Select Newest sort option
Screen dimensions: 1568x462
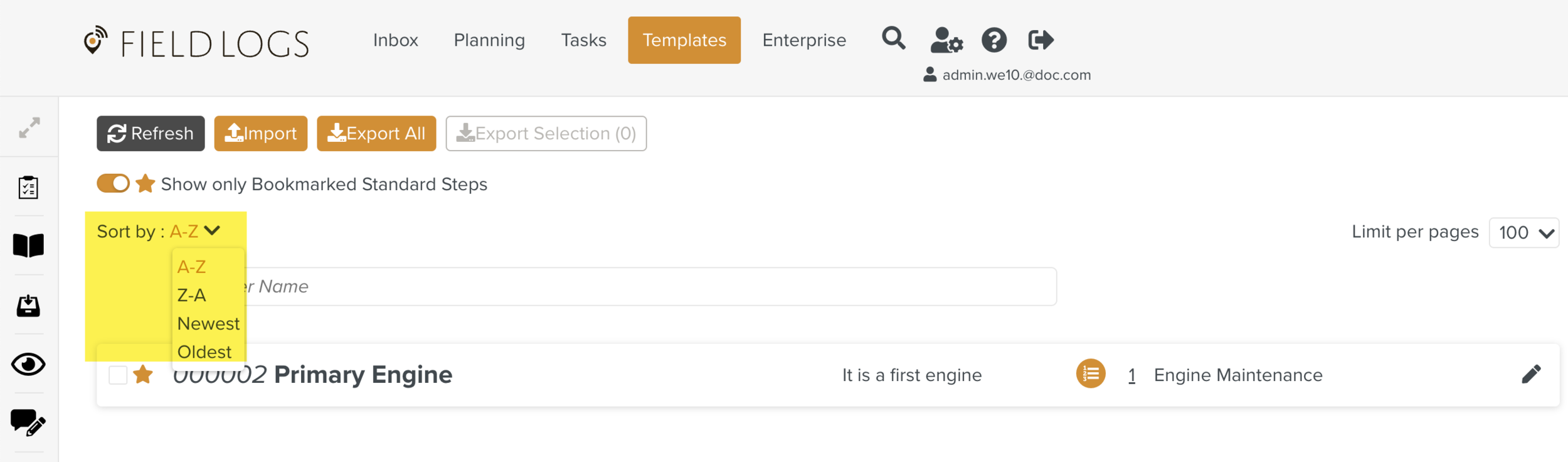pyautogui.click(x=208, y=324)
